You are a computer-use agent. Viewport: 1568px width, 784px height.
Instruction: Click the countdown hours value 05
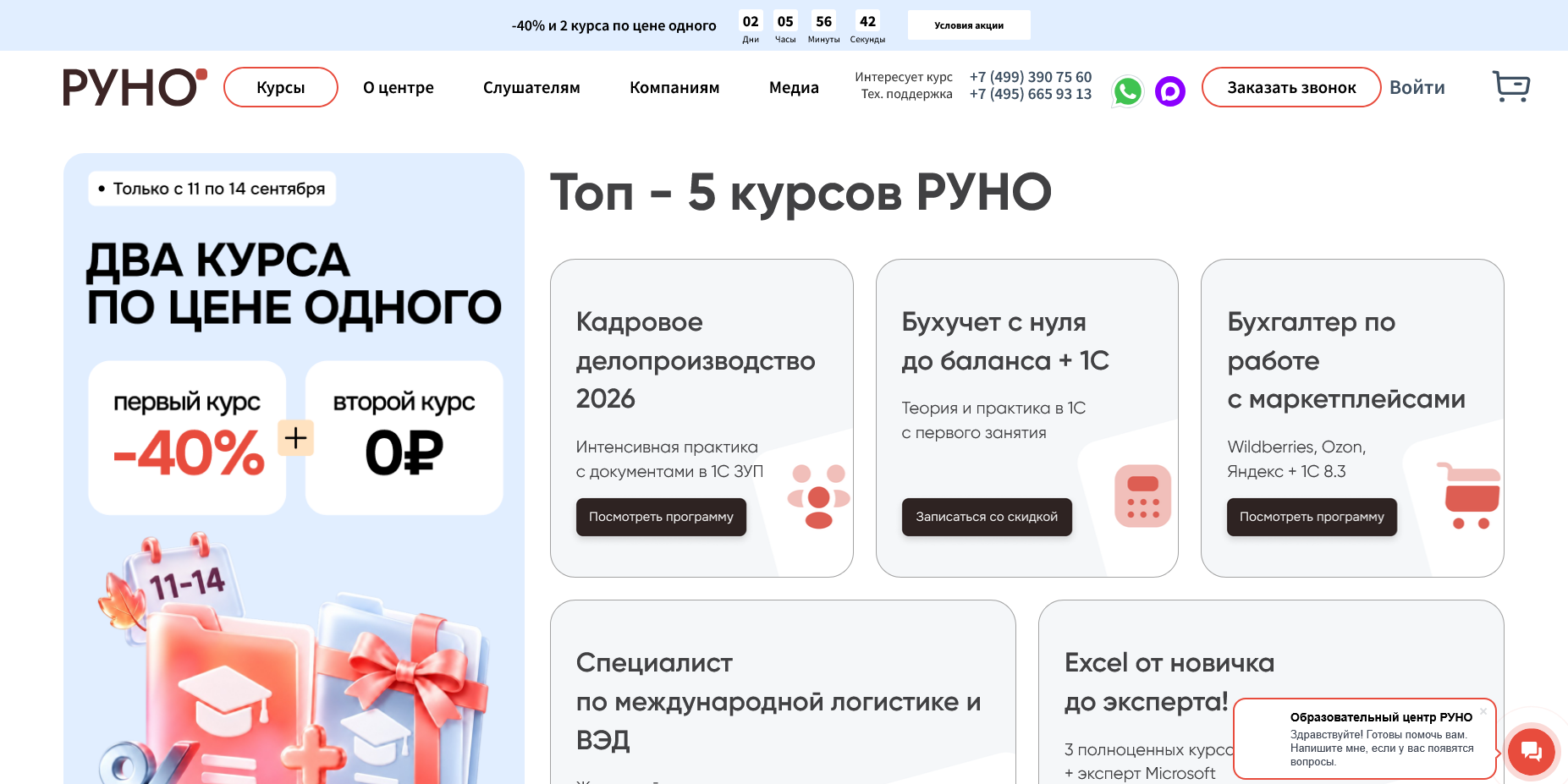click(x=785, y=21)
